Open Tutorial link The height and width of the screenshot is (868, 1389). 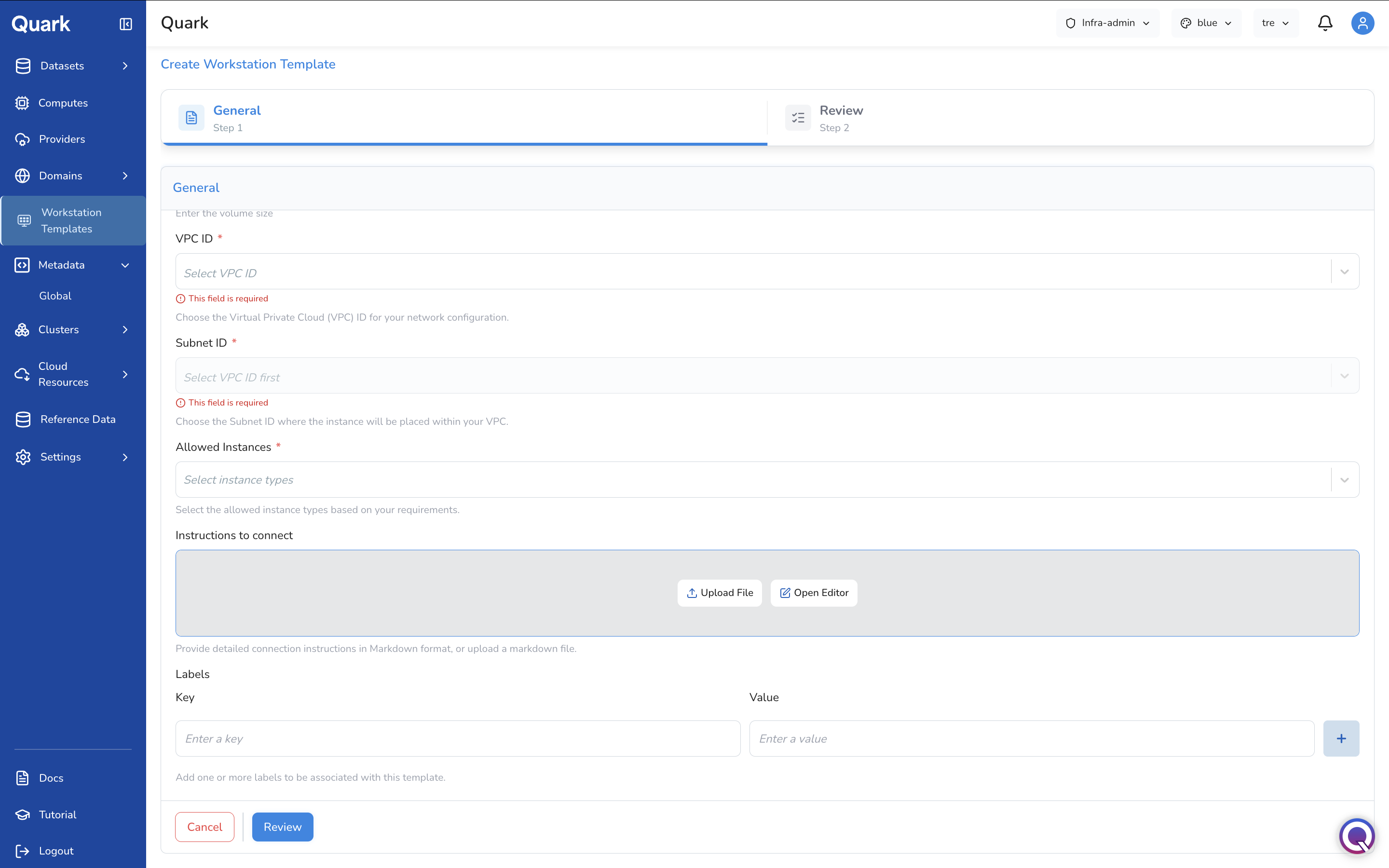pyautogui.click(x=57, y=814)
